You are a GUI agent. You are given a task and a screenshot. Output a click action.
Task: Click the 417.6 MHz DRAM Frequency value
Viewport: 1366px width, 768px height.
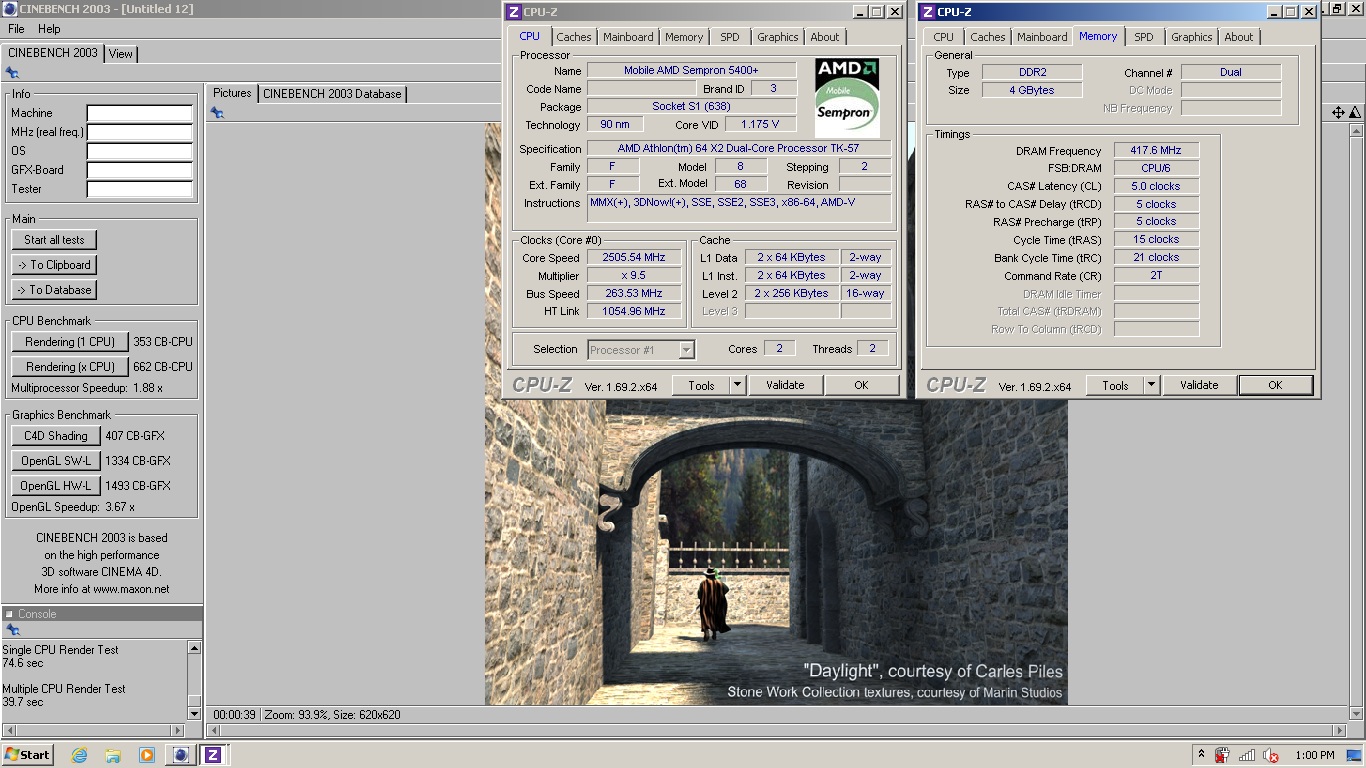(x=1156, y=150)
